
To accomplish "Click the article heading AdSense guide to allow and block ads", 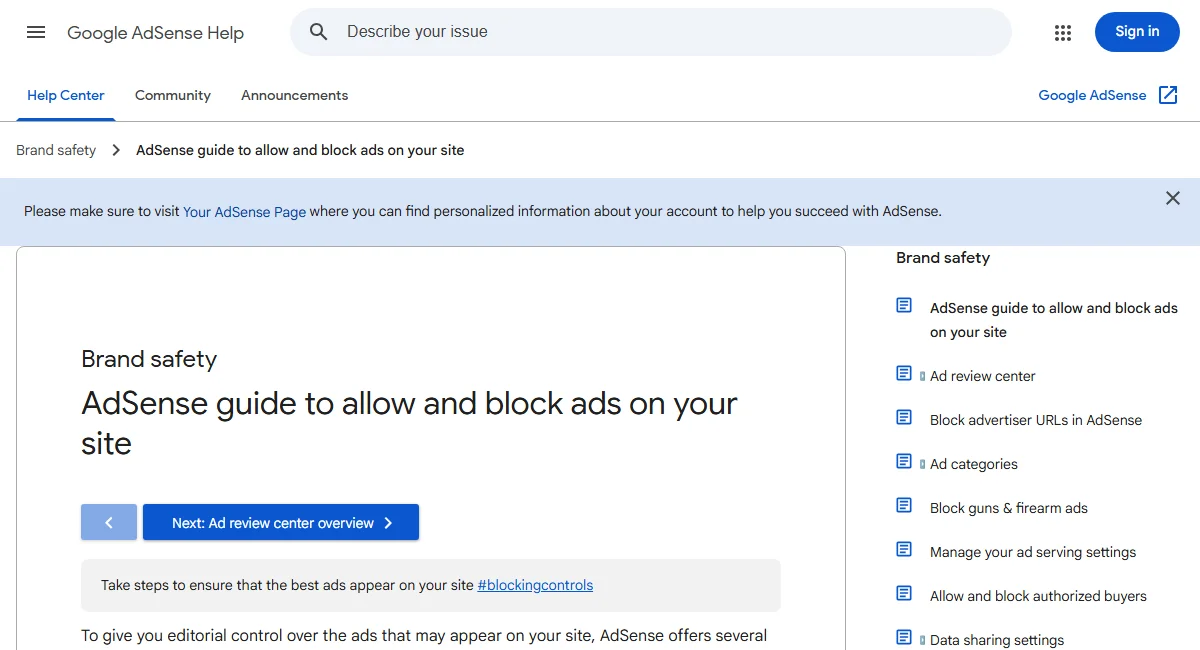I will (x=409, y=423).
